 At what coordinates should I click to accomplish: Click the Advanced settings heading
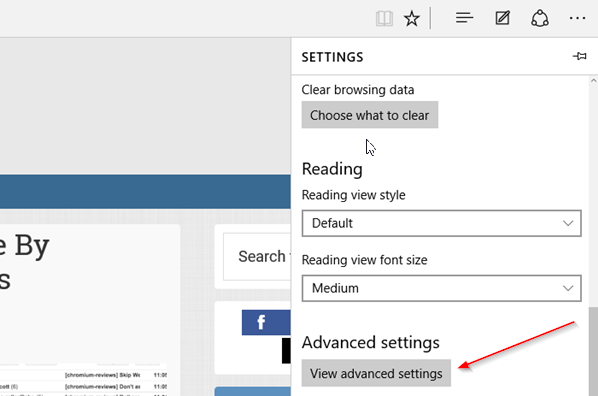370,342
